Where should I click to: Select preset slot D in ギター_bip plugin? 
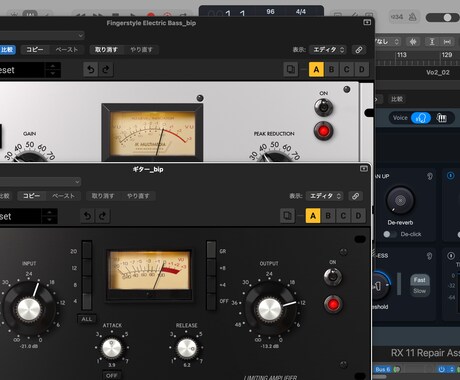(x=358, y=216)
